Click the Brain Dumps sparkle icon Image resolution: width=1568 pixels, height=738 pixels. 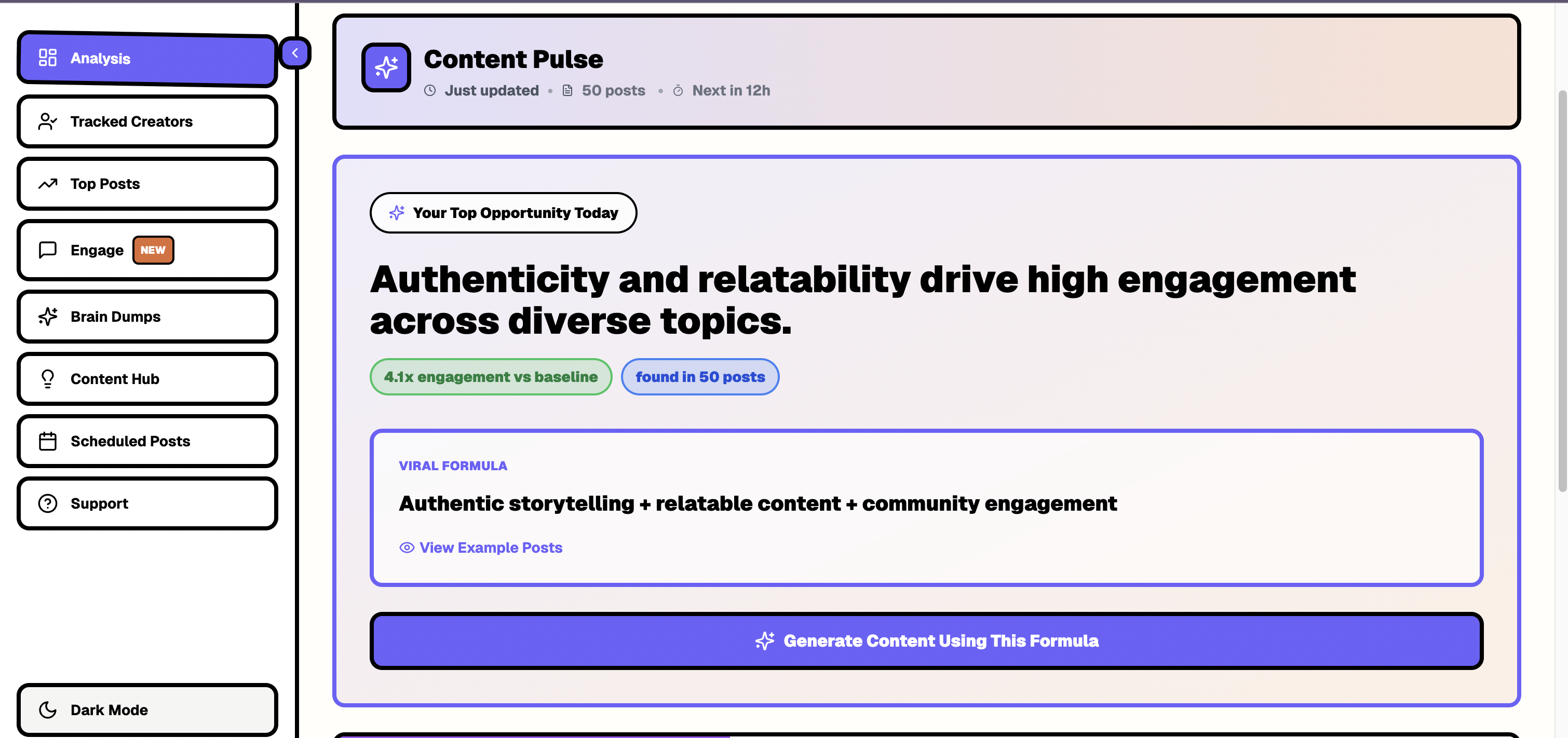(x=47, y=317)
